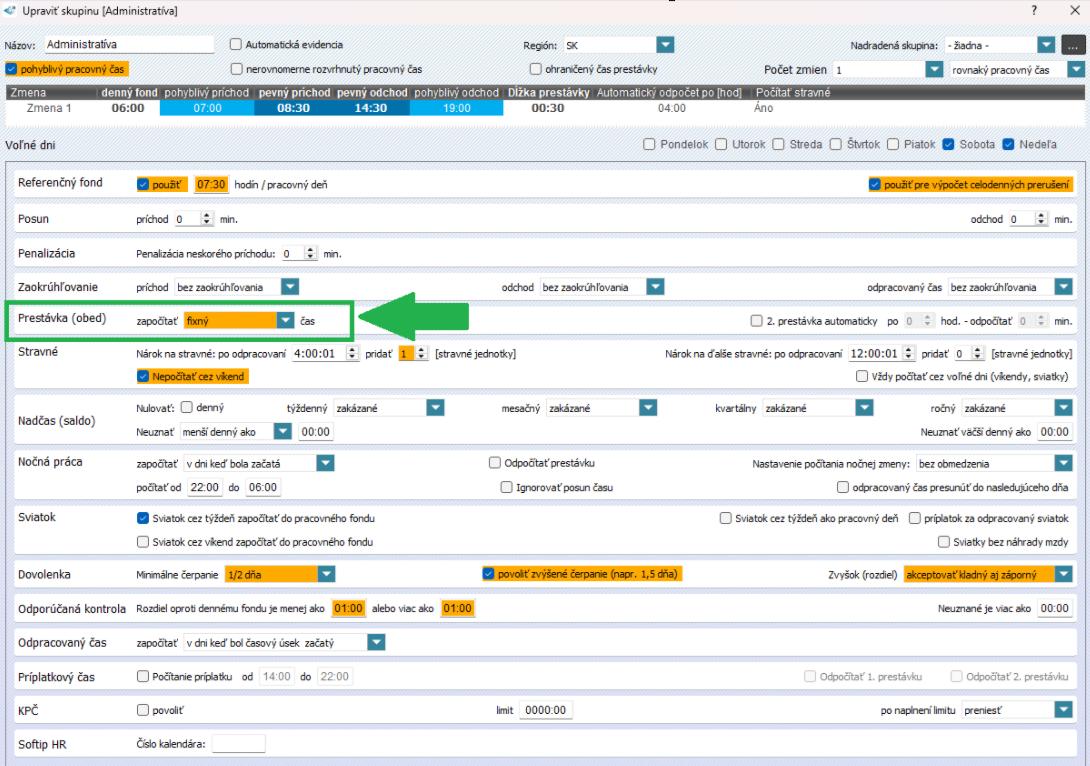Toggle Nepočítať cez víkend checkbox
Image resolution: width=1090 pixels, height=766 pixels.
pyautogui.click(x=143, y=376)
